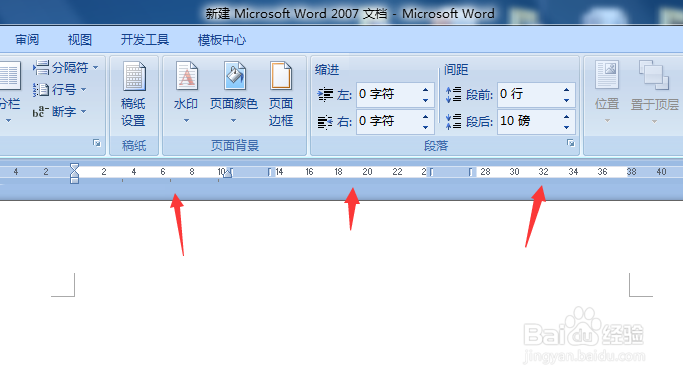
Task: Open the page setup dialog launcher
Action: (x=97, y=143)
